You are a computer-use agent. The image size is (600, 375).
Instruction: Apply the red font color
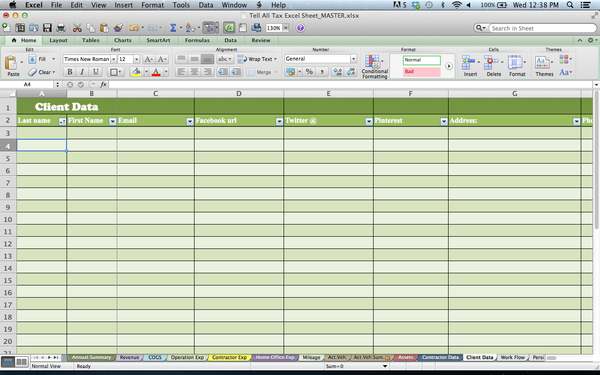tap(156, 72)
